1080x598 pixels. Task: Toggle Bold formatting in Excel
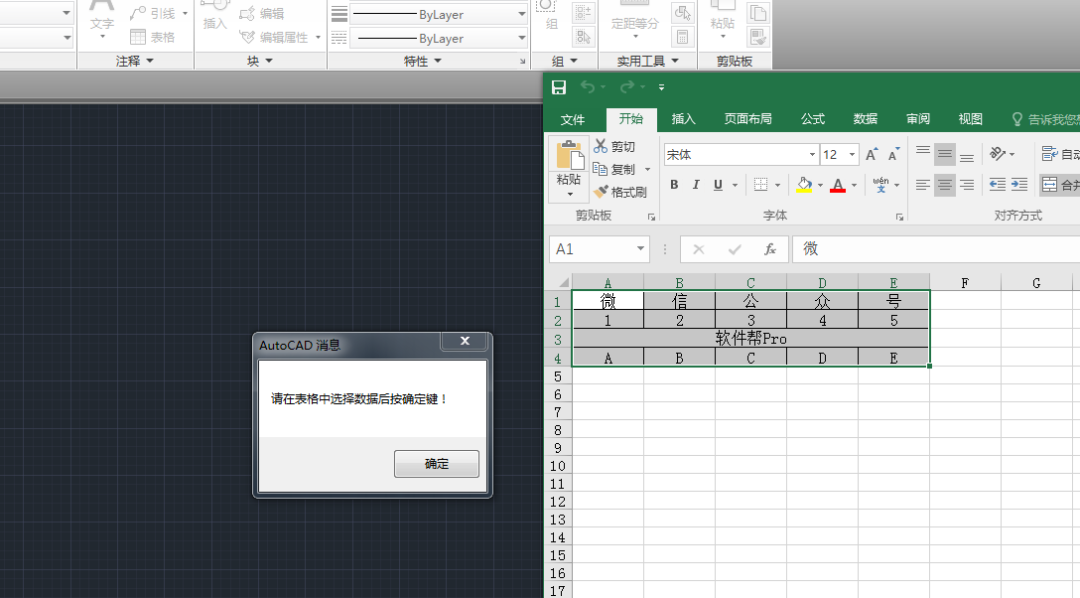pyautogui.click(x=674, y=184)
